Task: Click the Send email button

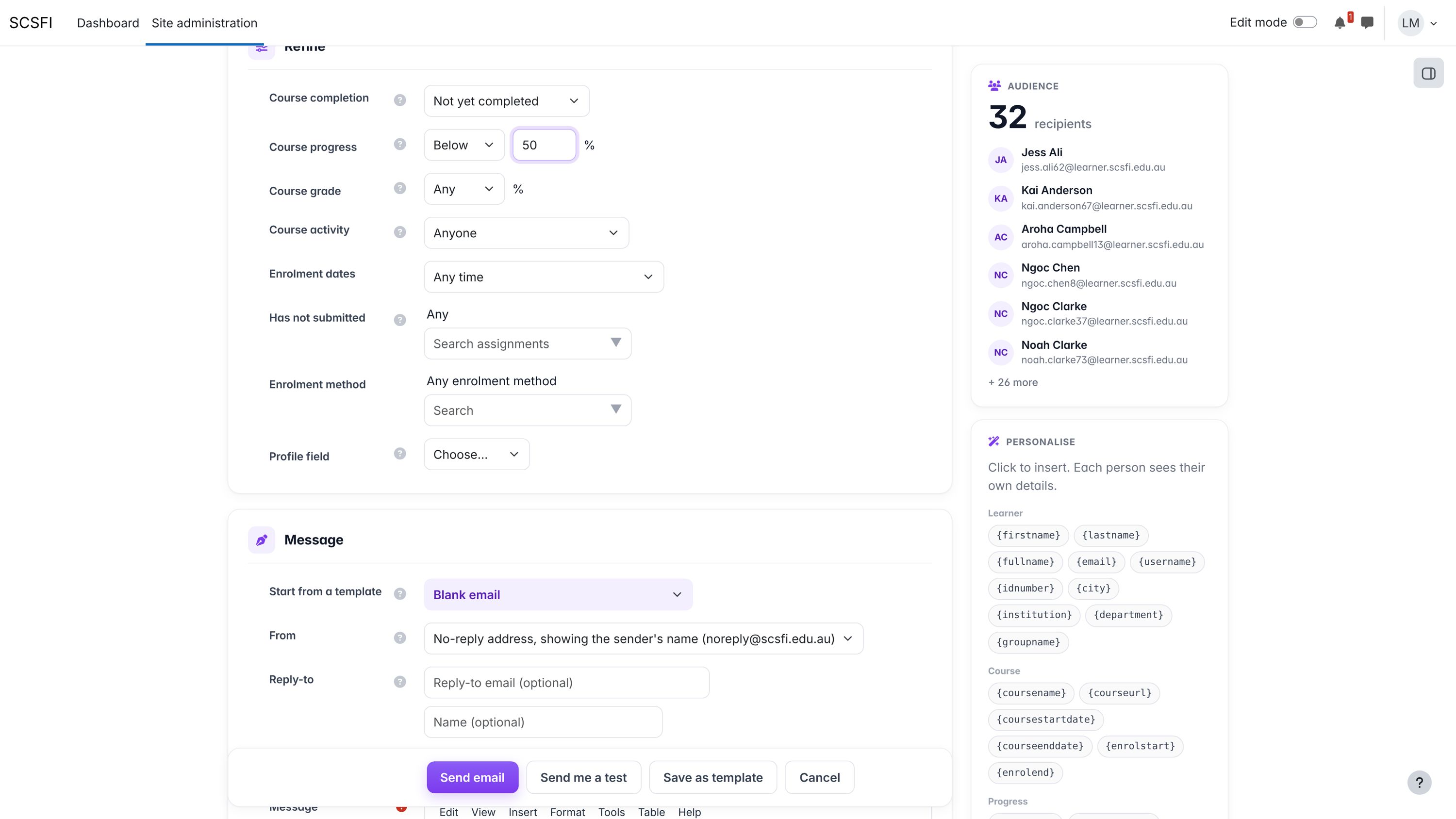Action: point(472,778)
